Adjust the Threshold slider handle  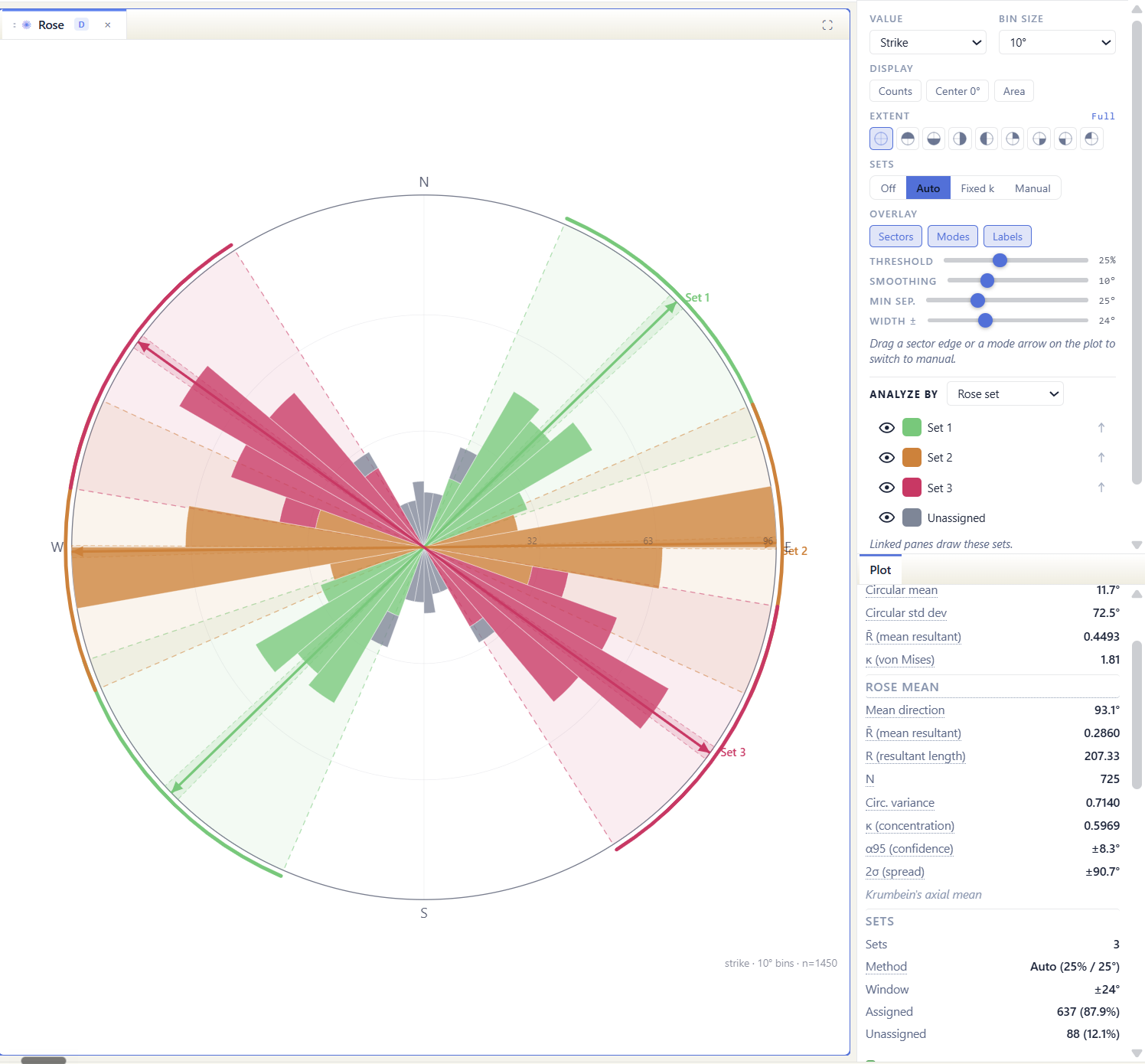(1000, 260)
